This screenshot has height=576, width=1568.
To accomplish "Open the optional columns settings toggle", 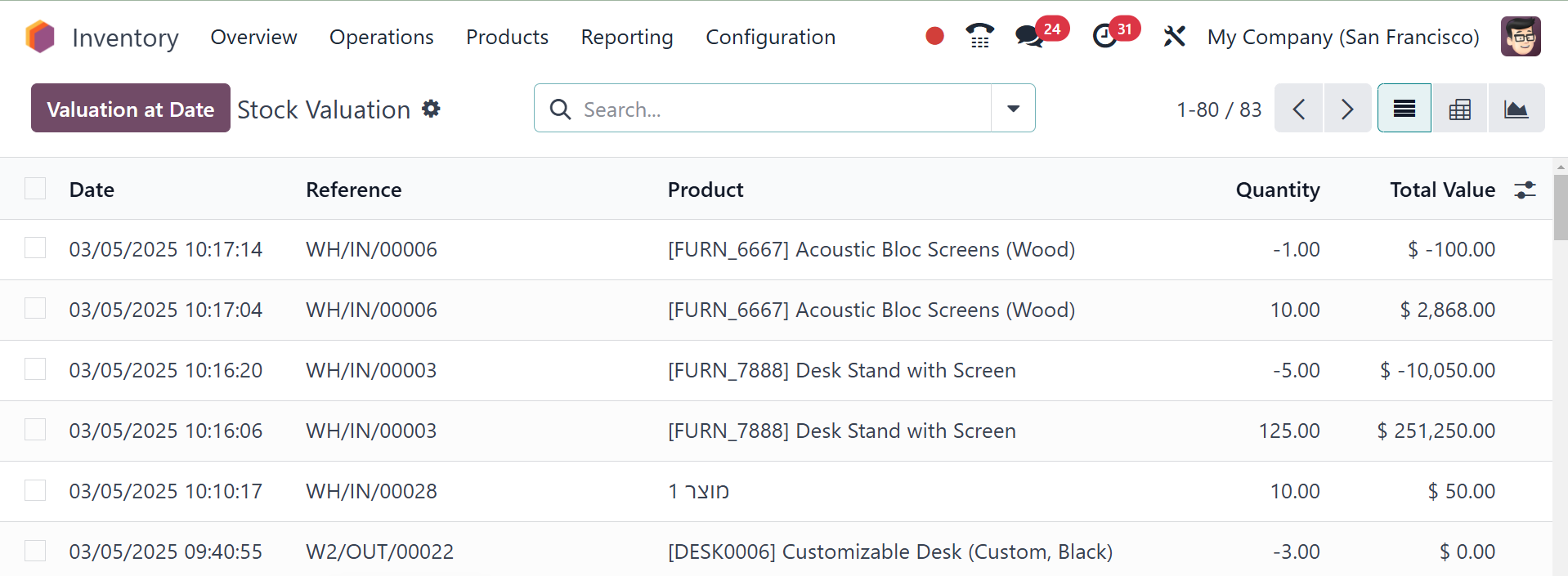I will coord(1525,190).
